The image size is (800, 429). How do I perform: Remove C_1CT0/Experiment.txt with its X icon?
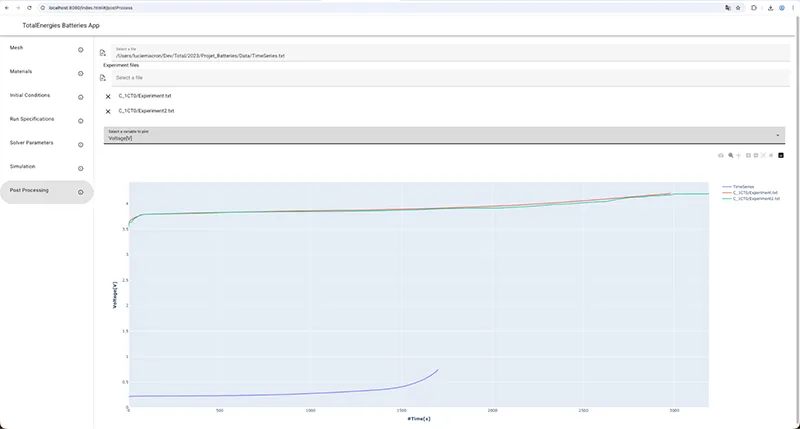(x=108, y=96)
